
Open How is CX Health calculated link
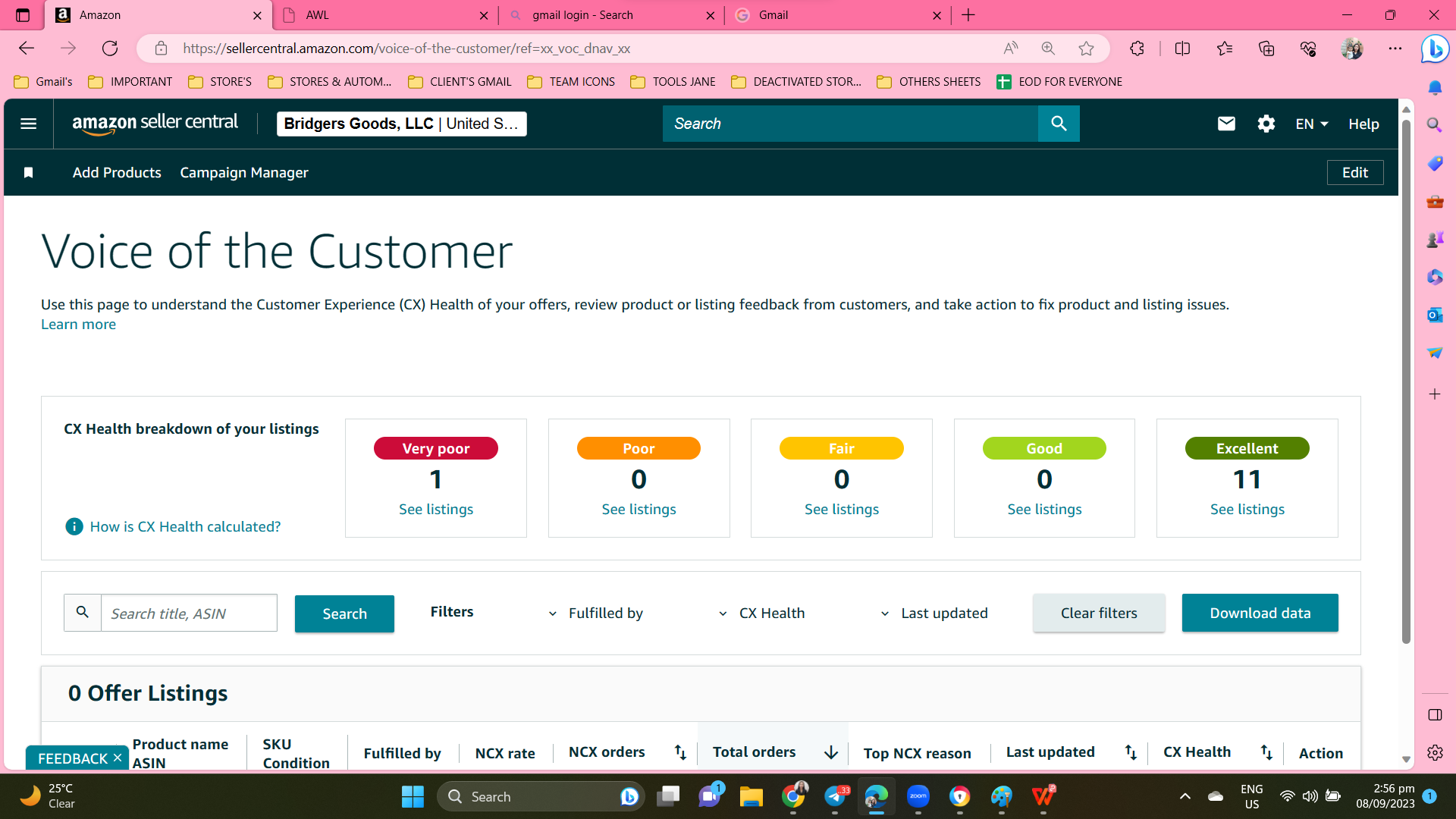coord(185,527)
